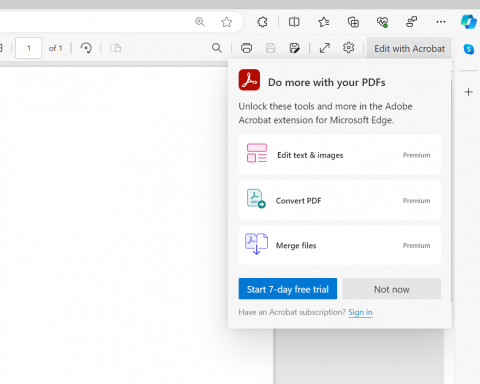Enter full screen PDF view

pyautogui.click(x=325, y=48)
